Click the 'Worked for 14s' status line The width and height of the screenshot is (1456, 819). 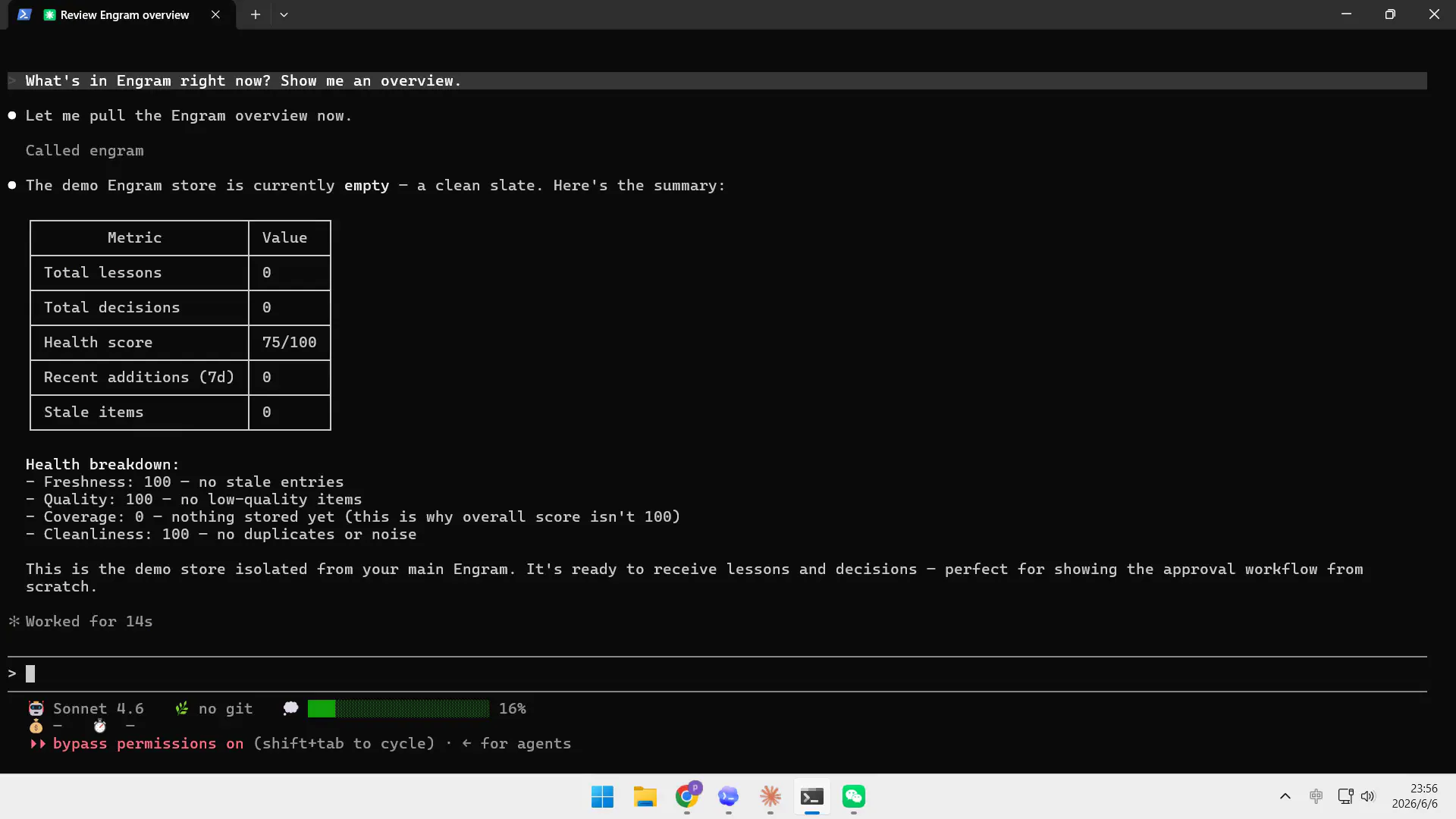coord(89,622)
